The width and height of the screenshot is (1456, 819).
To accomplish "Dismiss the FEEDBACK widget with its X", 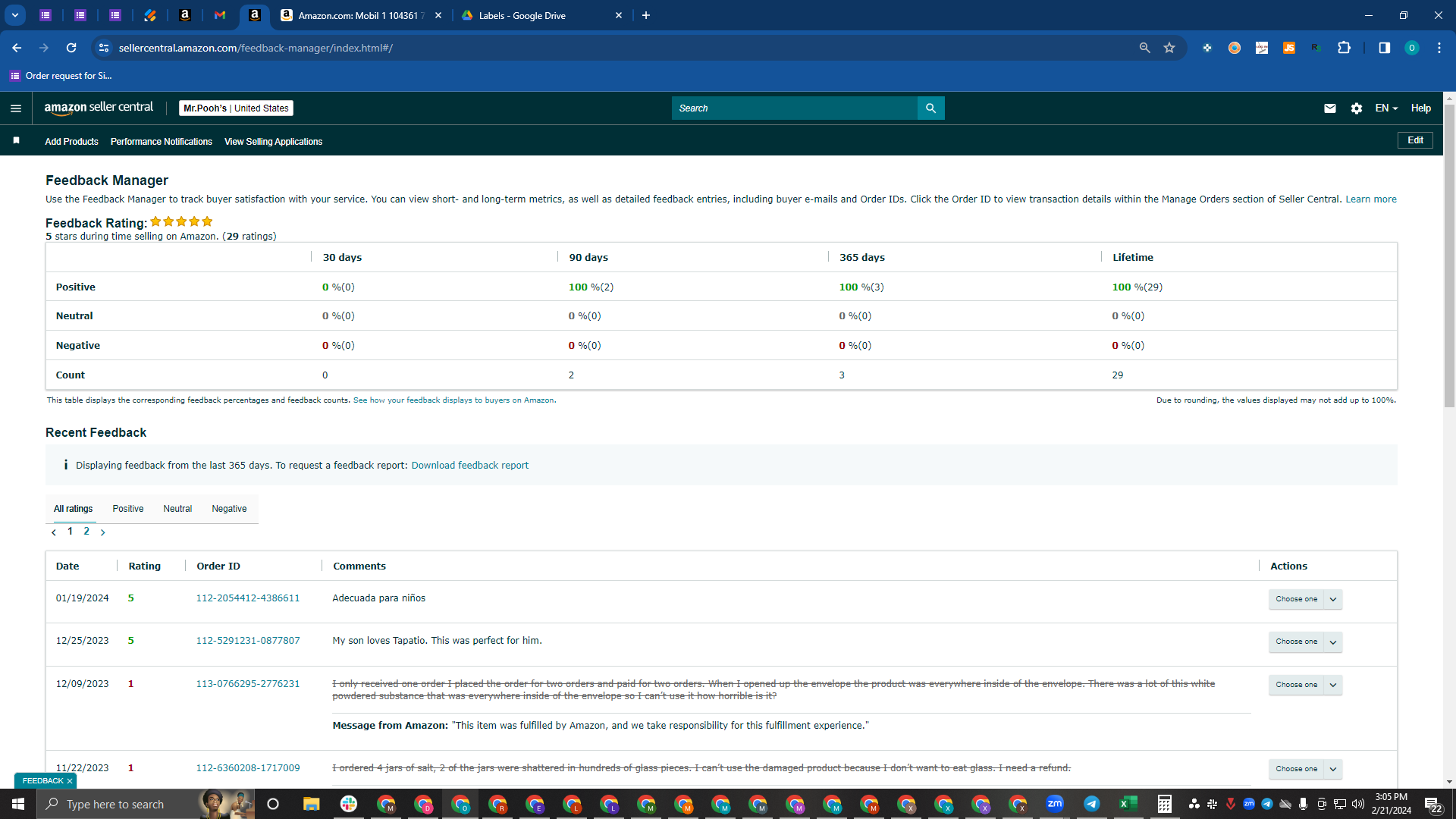I will 70,781.
